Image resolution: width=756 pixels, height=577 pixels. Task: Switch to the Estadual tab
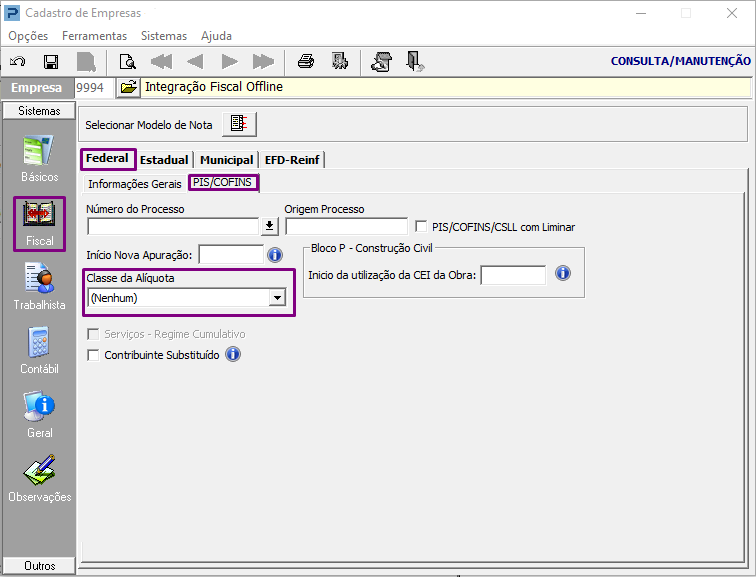pyautogui.click(x=164, y=160)
